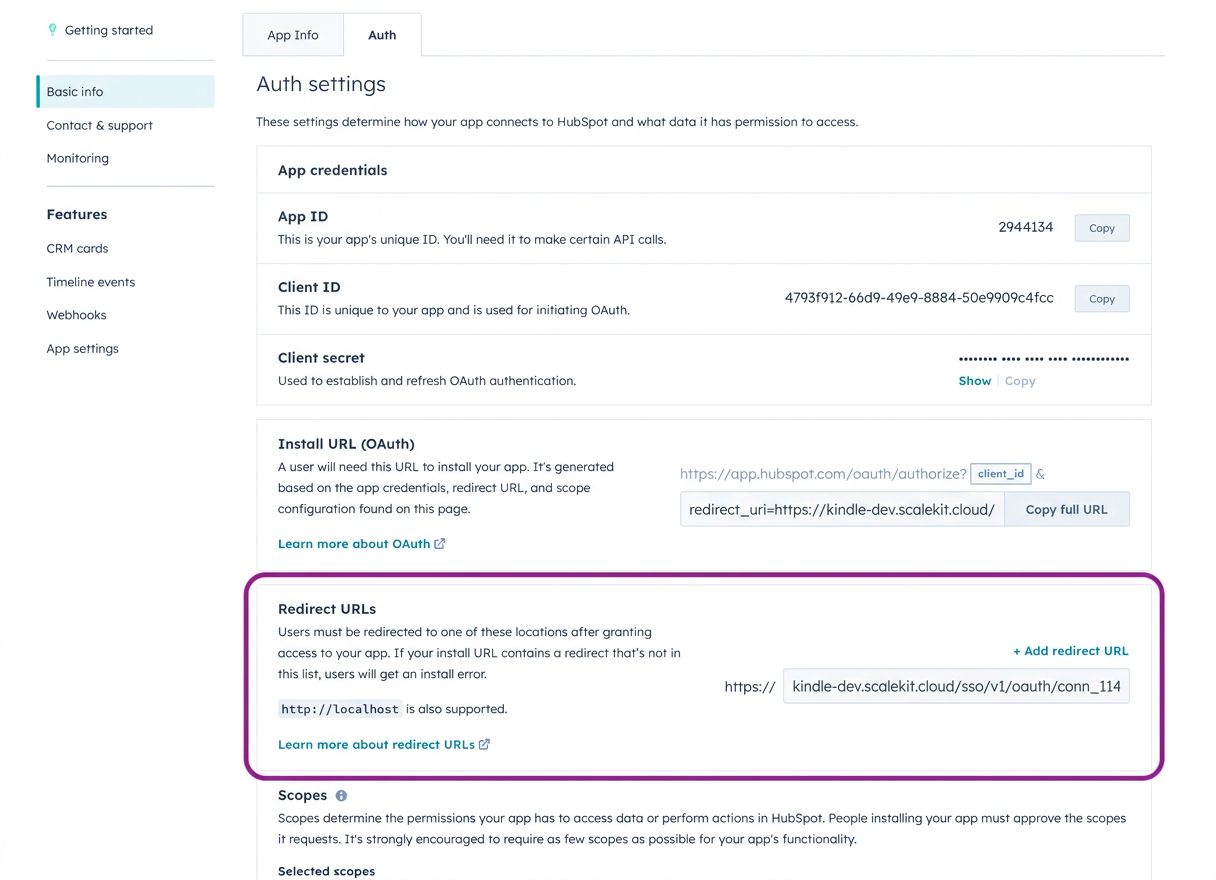Click the external link icon after Learn more about redirect URLs
The image size is (1216, 880).
pyautogui.click(x=484, y=744)
